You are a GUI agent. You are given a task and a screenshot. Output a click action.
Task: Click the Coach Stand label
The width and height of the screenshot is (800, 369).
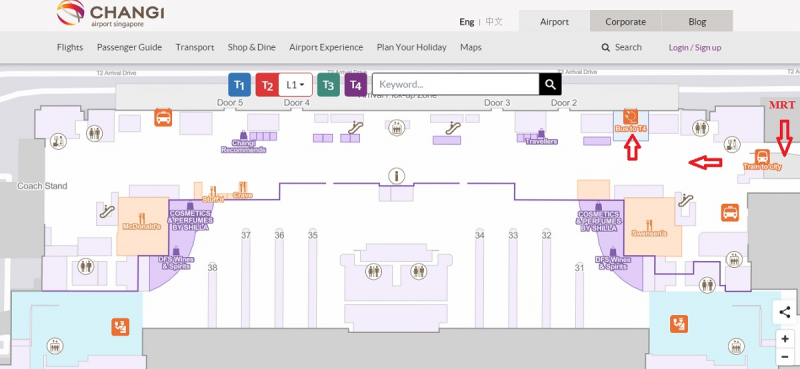coord(42,186)
